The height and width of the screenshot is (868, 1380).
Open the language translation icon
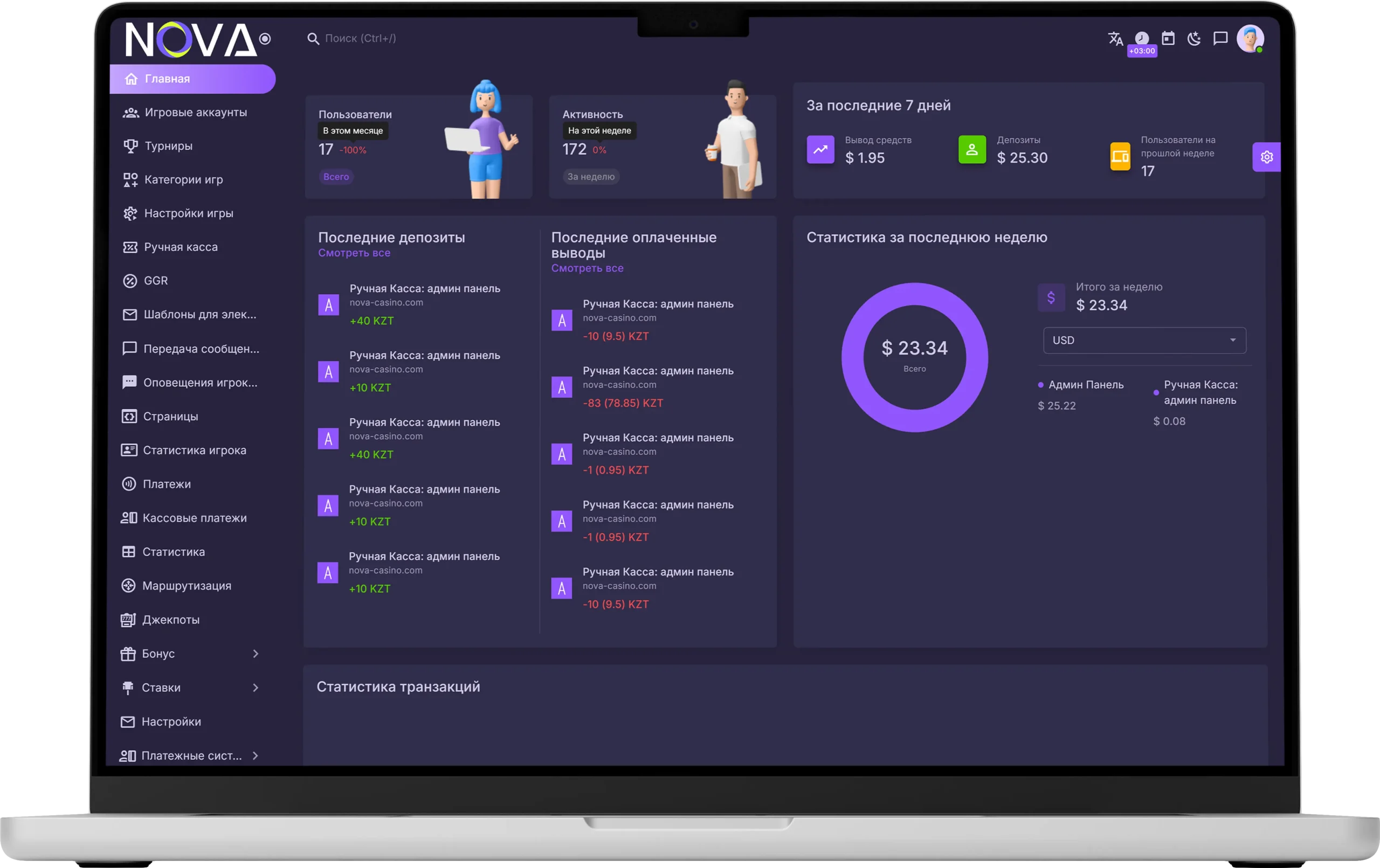pos(1115,38)
